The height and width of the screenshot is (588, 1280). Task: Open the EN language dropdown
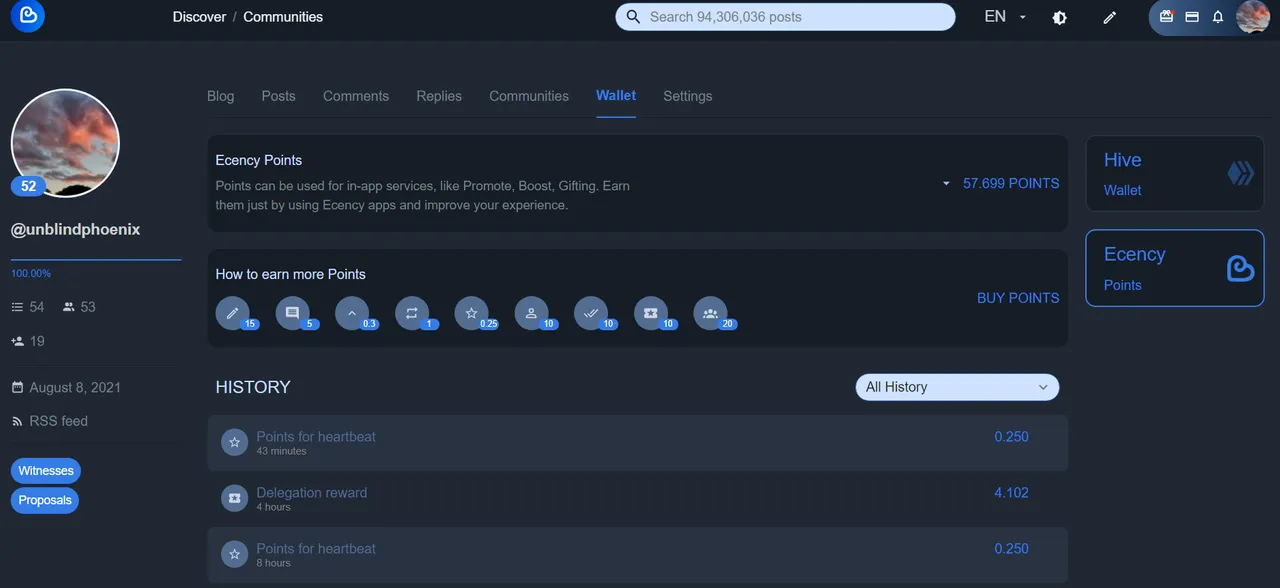[1005, 17]
